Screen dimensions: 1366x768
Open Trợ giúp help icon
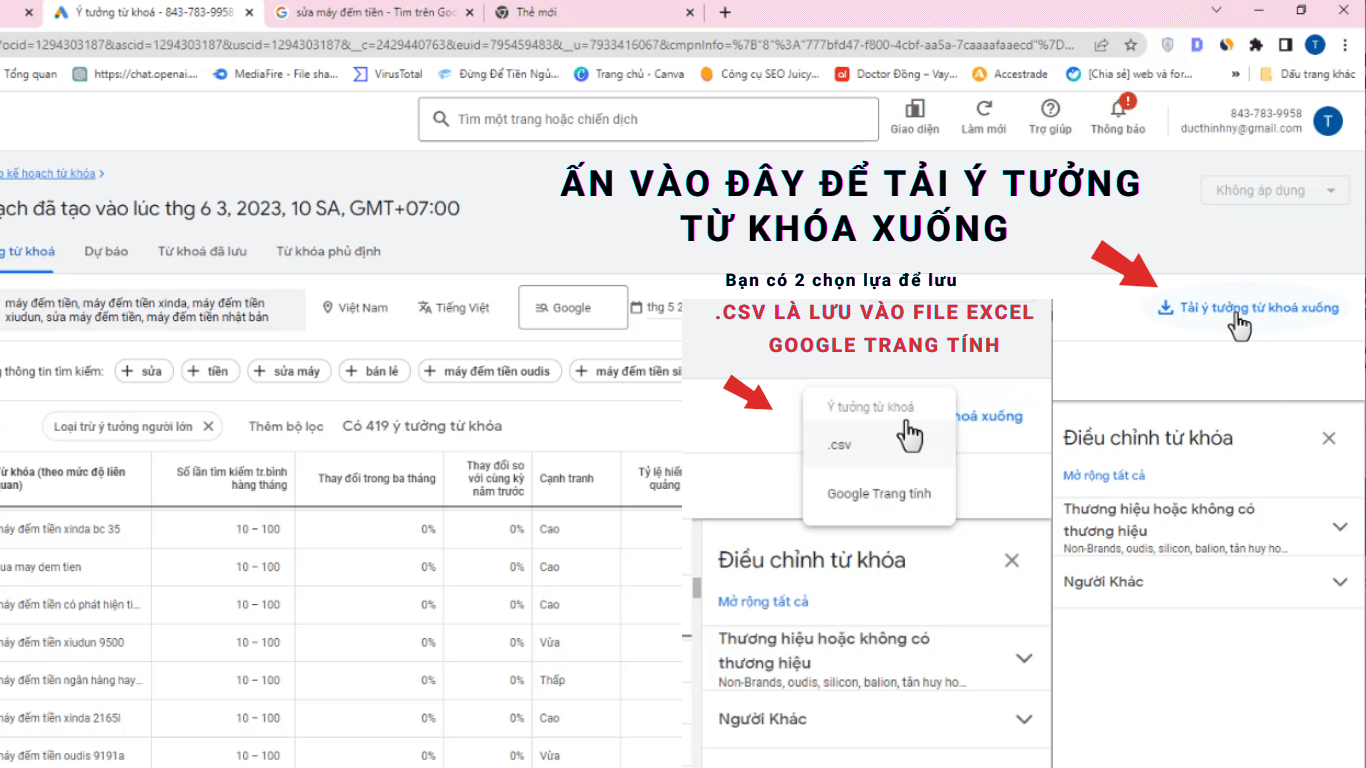(x=1049, y=116)
